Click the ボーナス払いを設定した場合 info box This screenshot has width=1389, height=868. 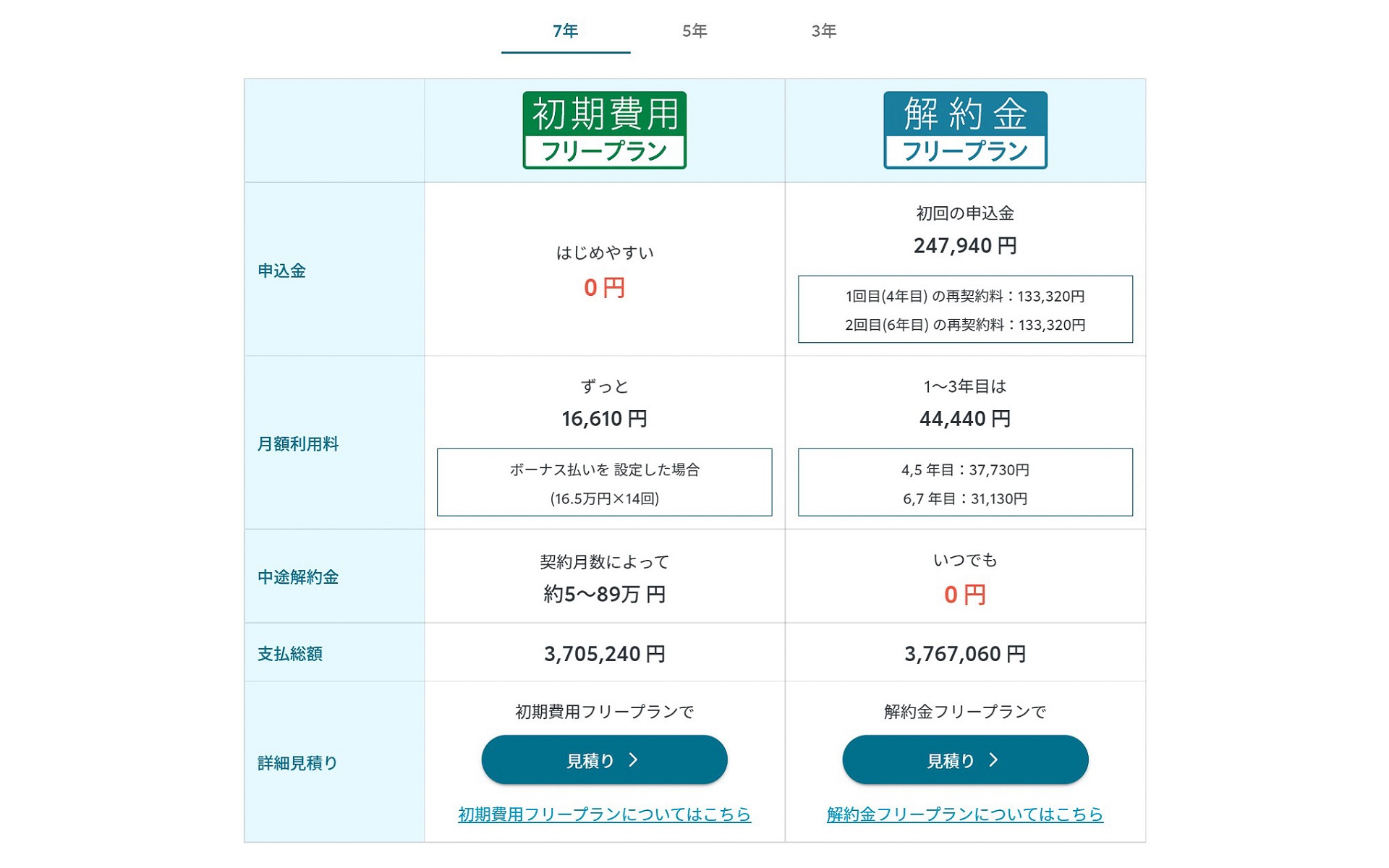click(603, 482)
